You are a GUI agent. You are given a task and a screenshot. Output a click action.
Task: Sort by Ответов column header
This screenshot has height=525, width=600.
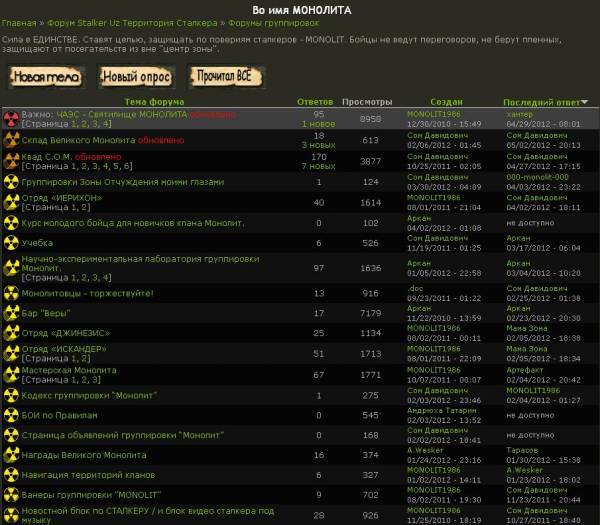tap(315, 102)
